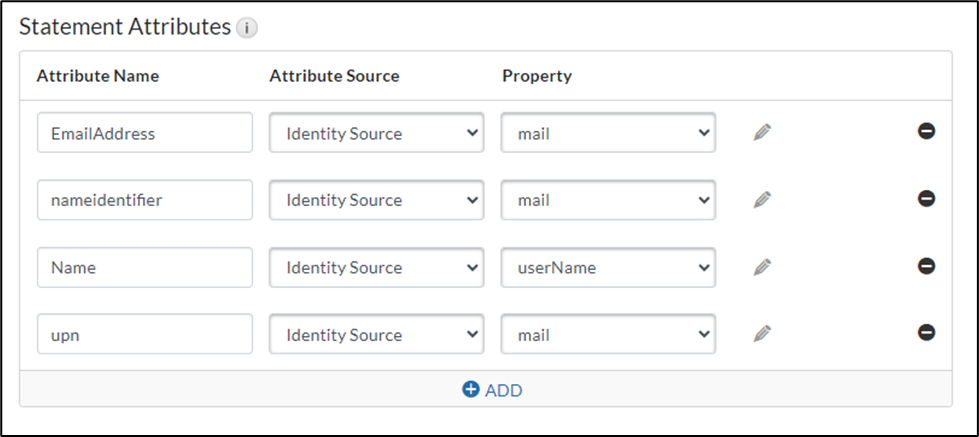Image resolution: width=979 pixels, height=437 pixels.
Task: Open Property dropdown for the upn row
Action: coord(608,334)
